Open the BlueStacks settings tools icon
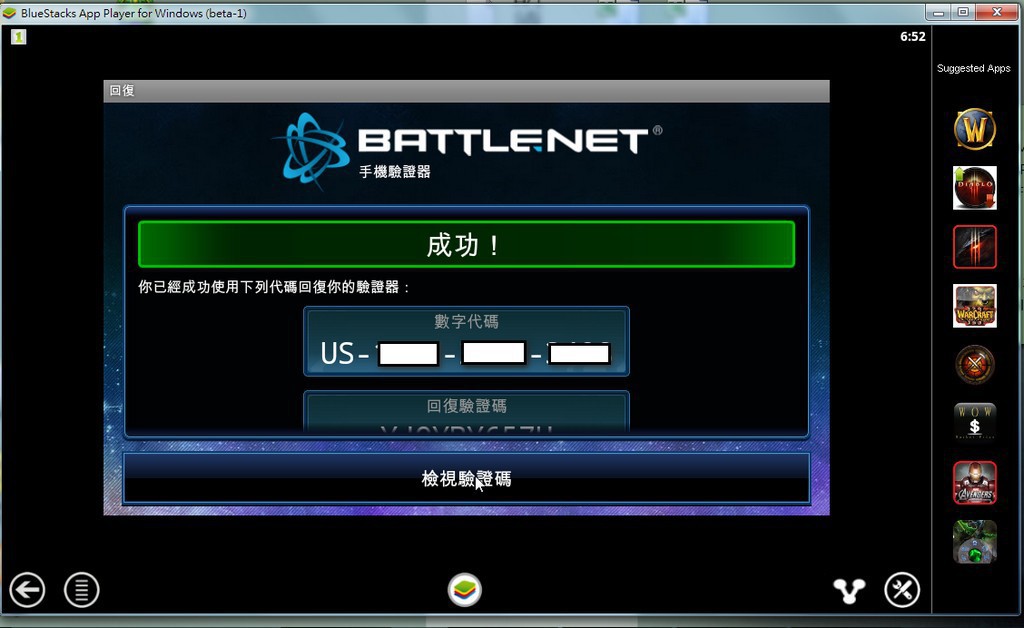 902,590
